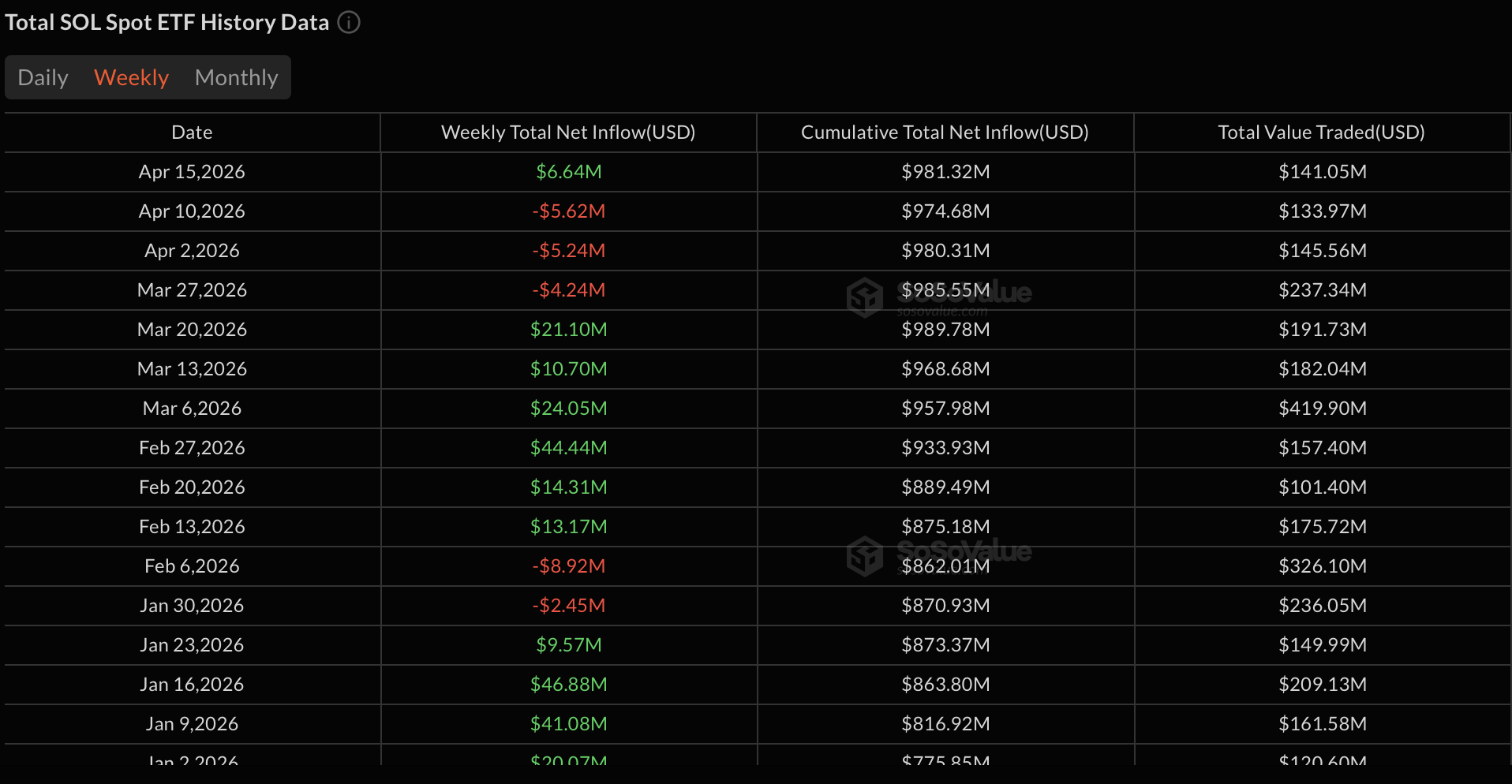
Task: Click Weekly Total Net Inflow column header
Action: [568, 133]
